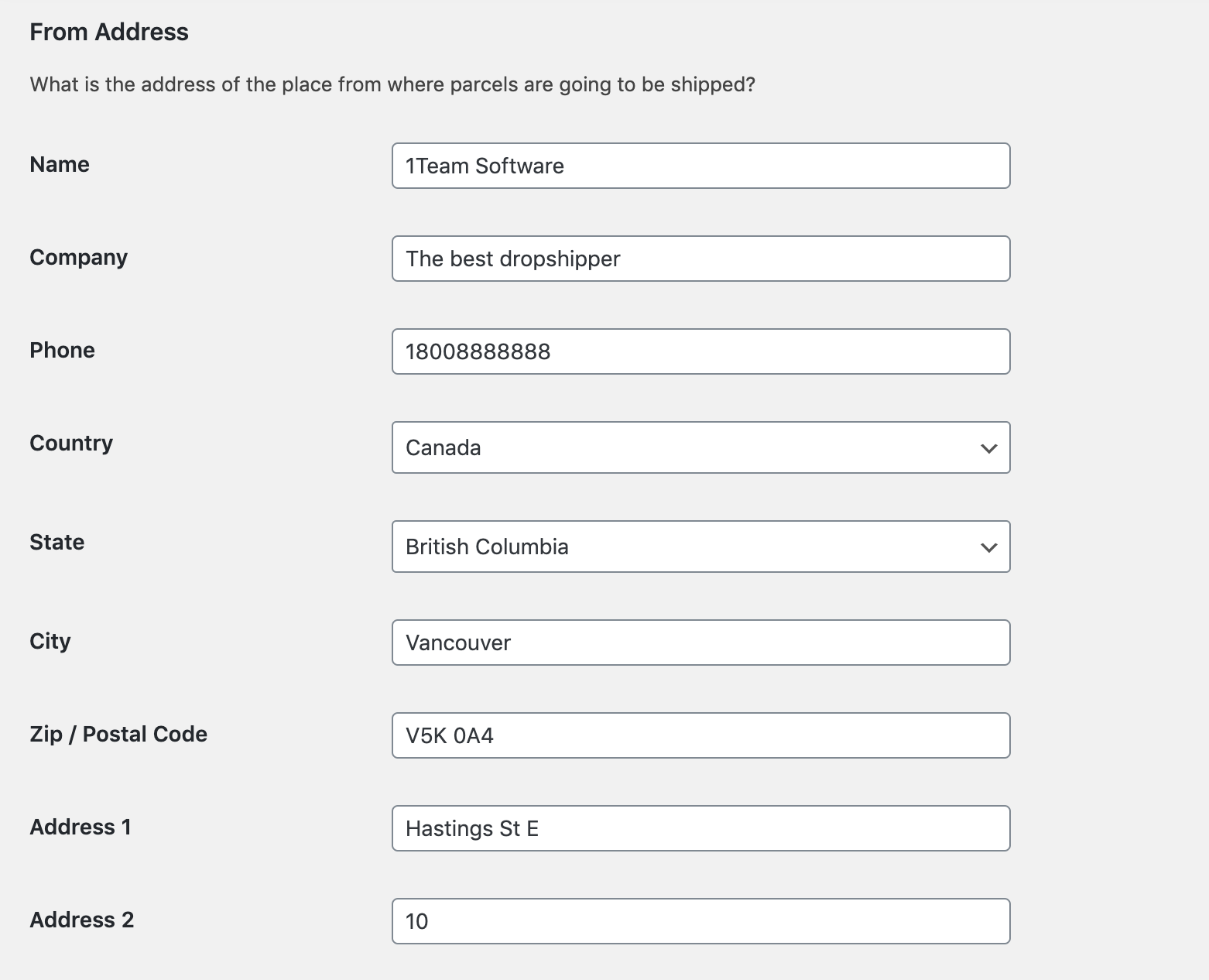Click the State label

click(x=57, y=542)
